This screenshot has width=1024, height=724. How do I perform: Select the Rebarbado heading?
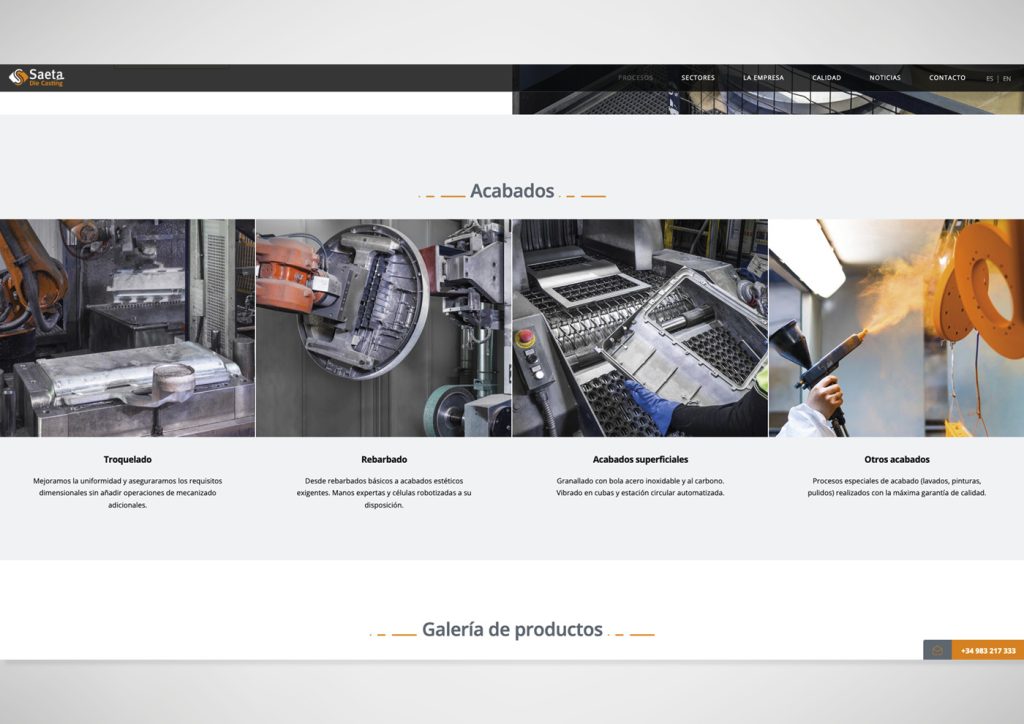[384, 460]
